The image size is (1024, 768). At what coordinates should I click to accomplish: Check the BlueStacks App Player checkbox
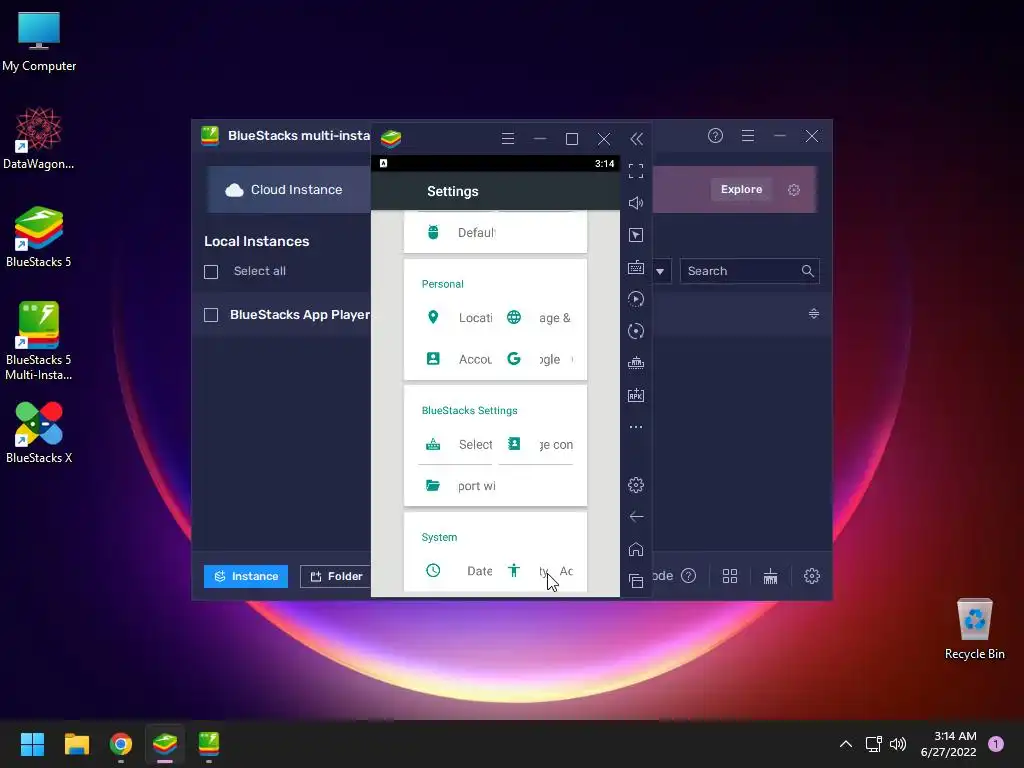pyautogui.click(x=211, y=315)
